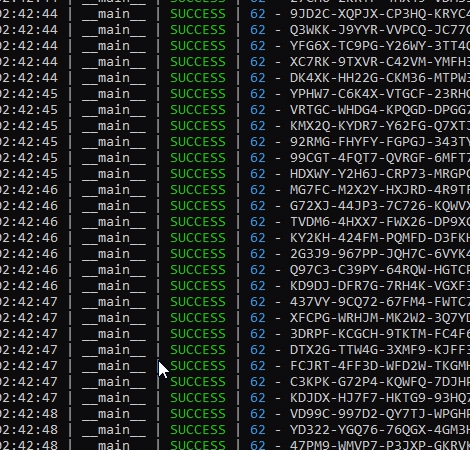
Task: Click SUCCESS on the XC7RK-9TXVR row
Action: (x=198, y=62)
